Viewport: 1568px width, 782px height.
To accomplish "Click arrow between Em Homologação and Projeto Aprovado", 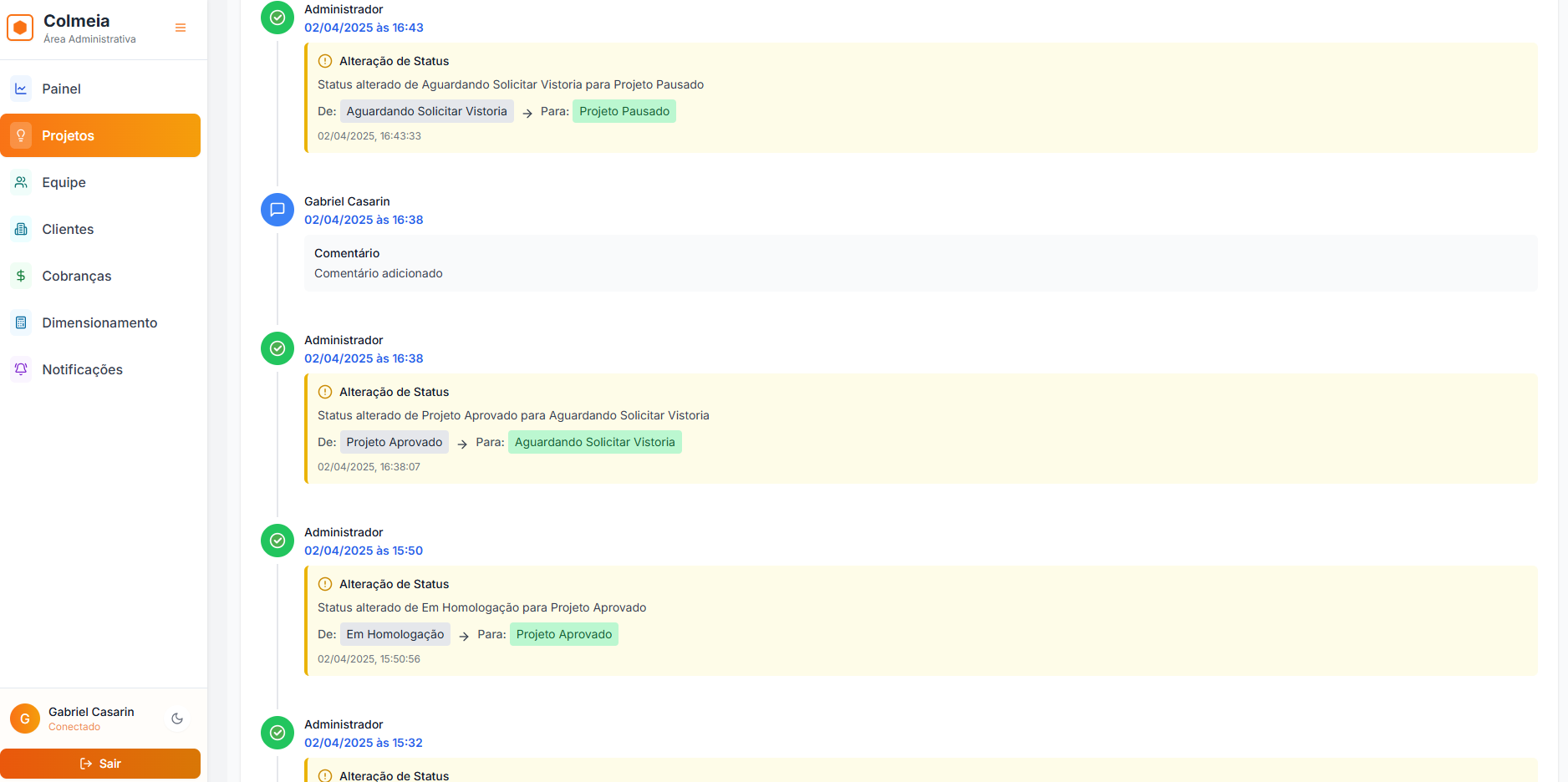I will 464,636.
